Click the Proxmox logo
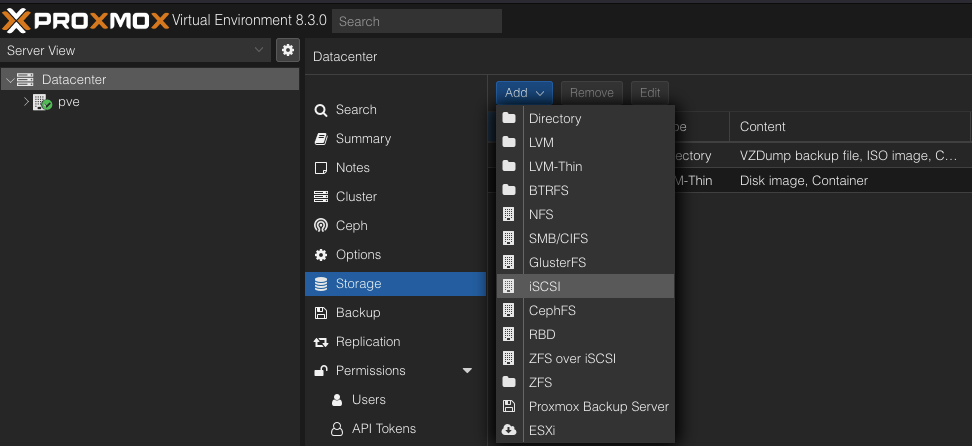The width and height of the screenshot is (972, 446). coord(86,20)
